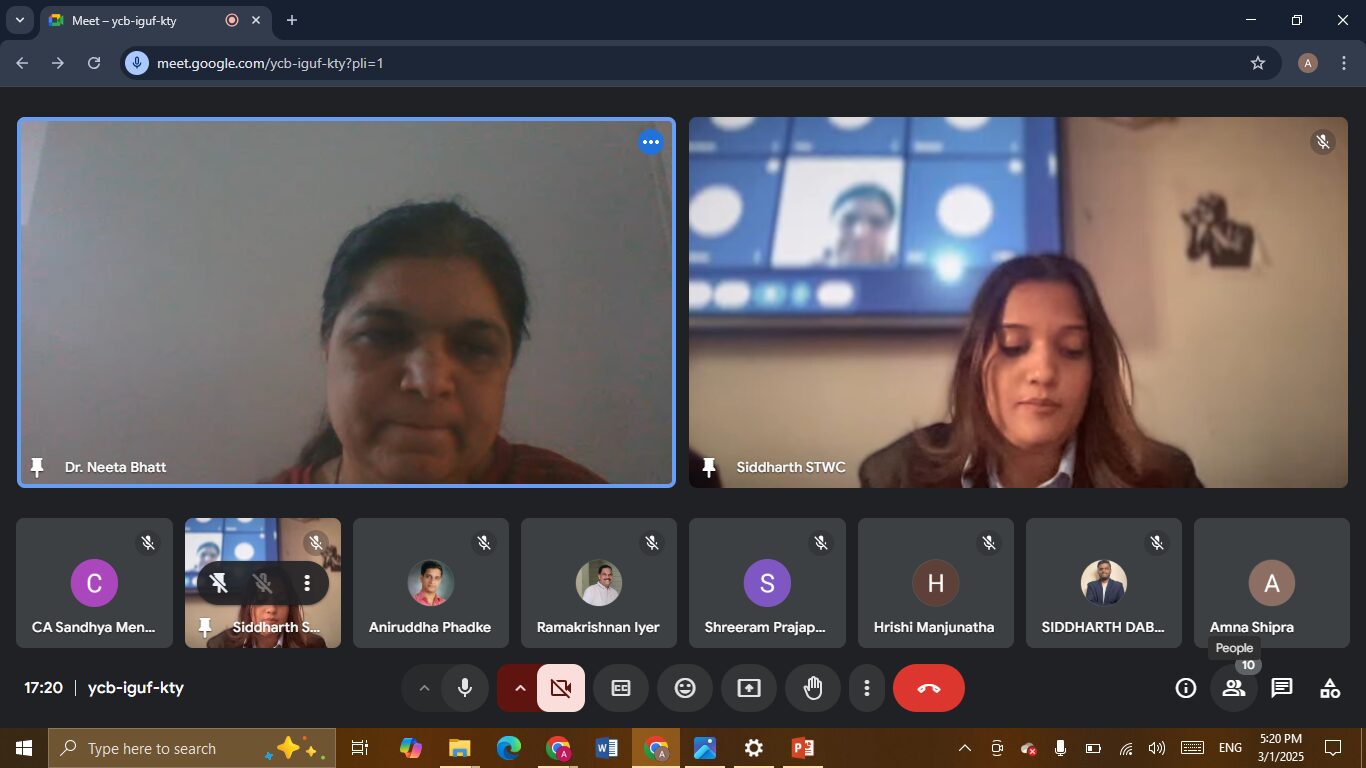Reload the Meet page
Image resolution: width=1366 pixels, height=768 pixels.
(x=94, y=63)
